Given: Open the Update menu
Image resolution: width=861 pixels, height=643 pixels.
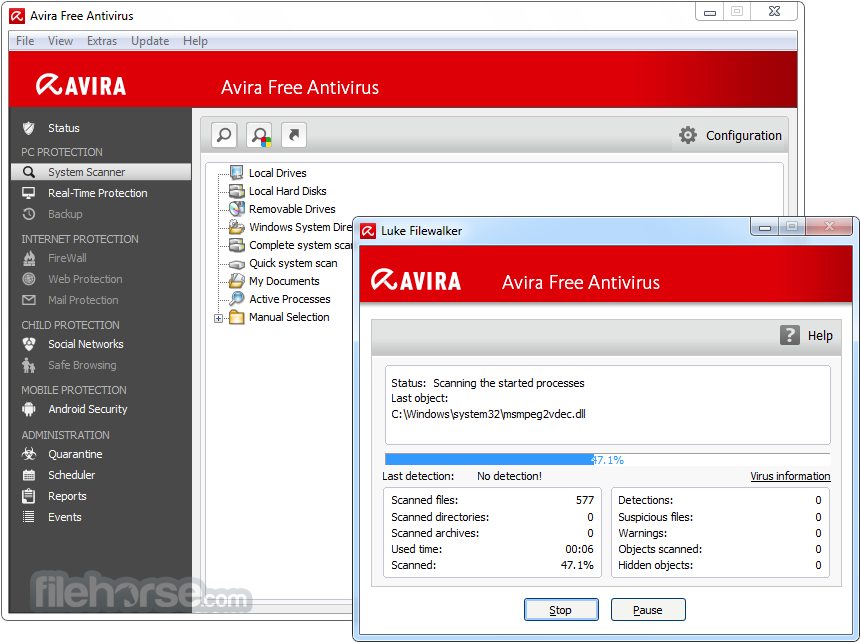Looking at the screenshot, I should pyautogui.click(x=150, y=41).
